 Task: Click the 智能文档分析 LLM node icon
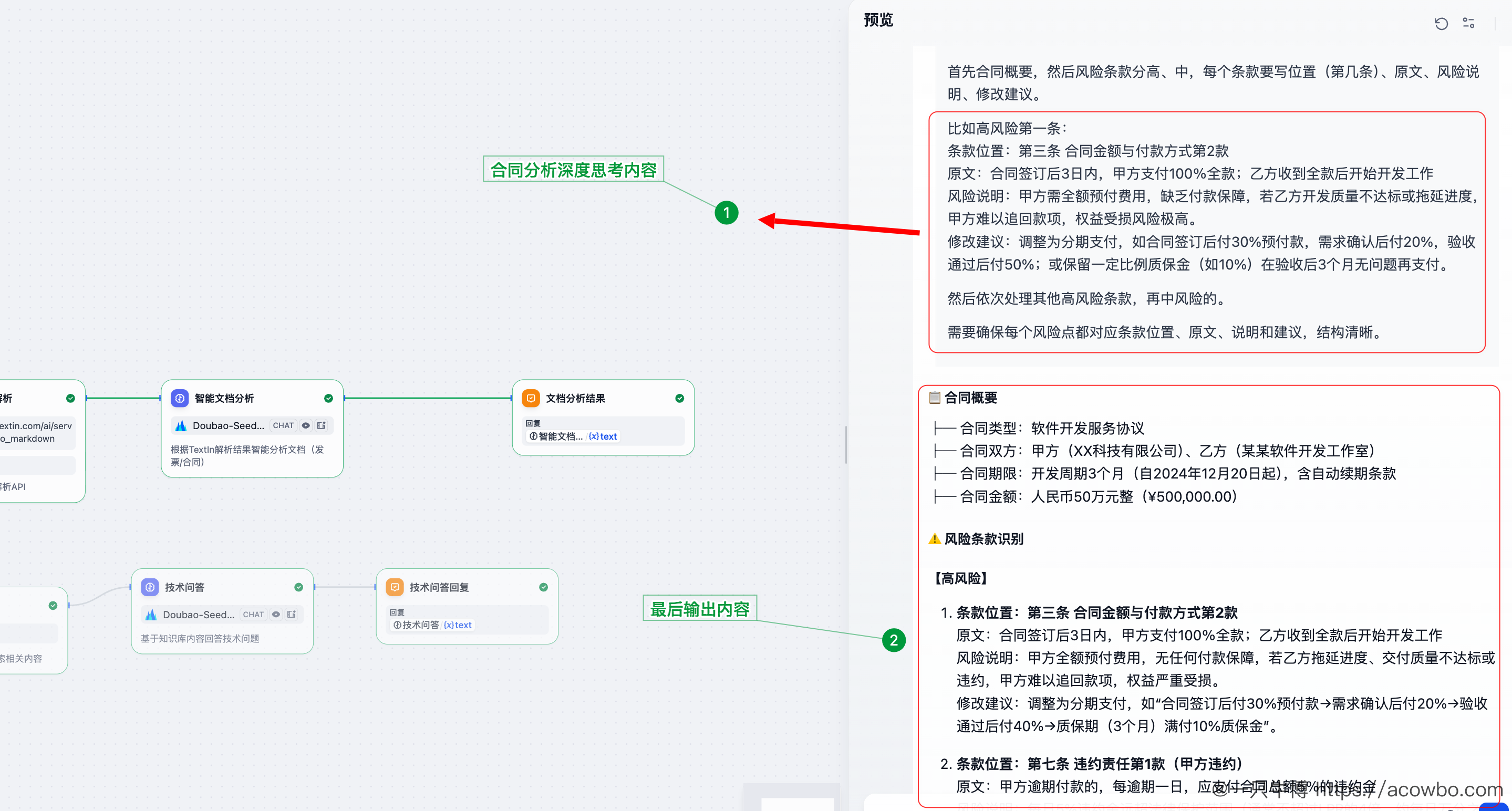(x=180, y=399)
